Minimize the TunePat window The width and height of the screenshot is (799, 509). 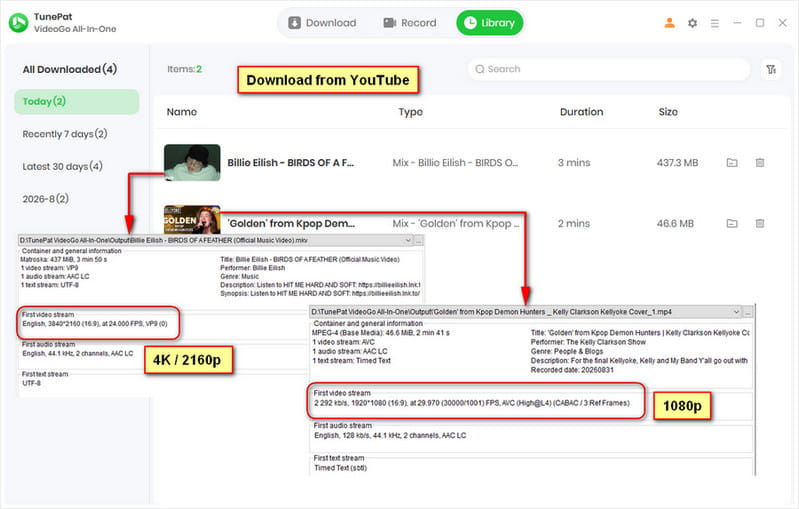click(x=737, y=23)
